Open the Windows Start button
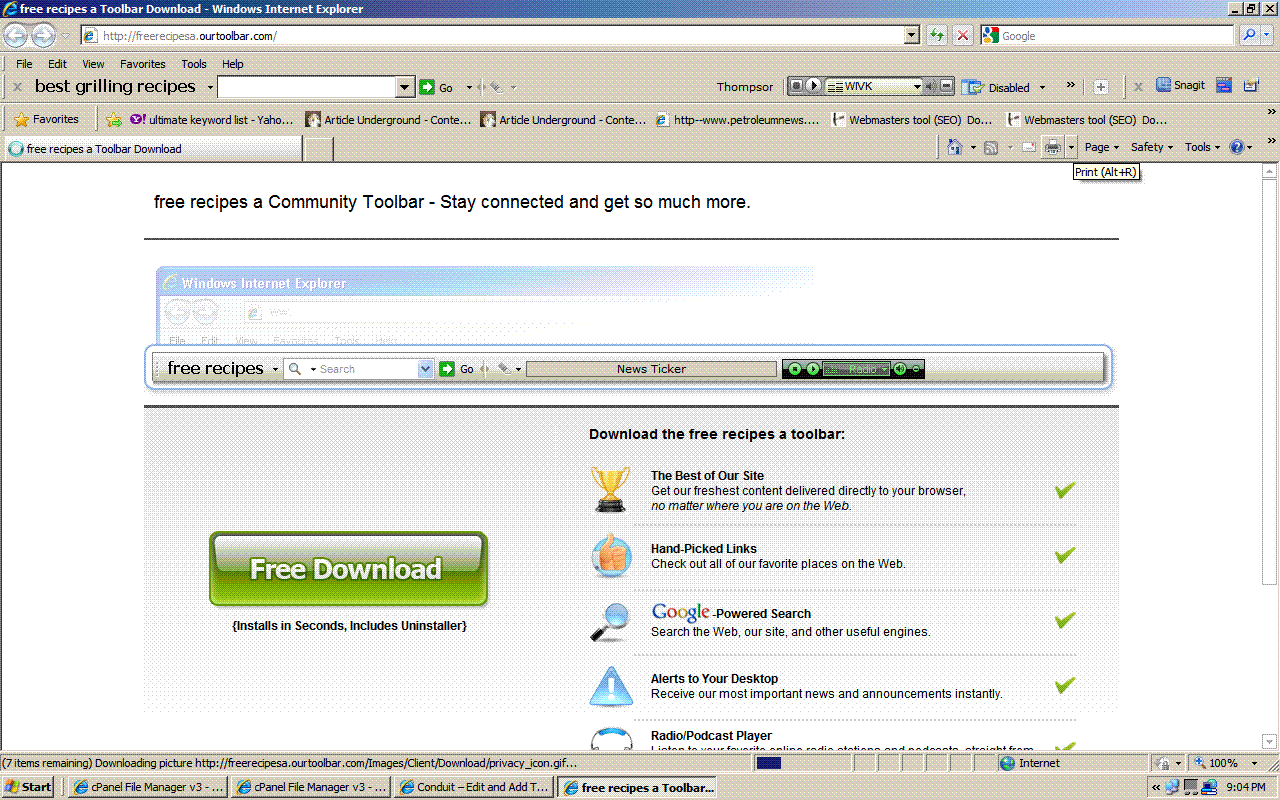 (28, 787)
